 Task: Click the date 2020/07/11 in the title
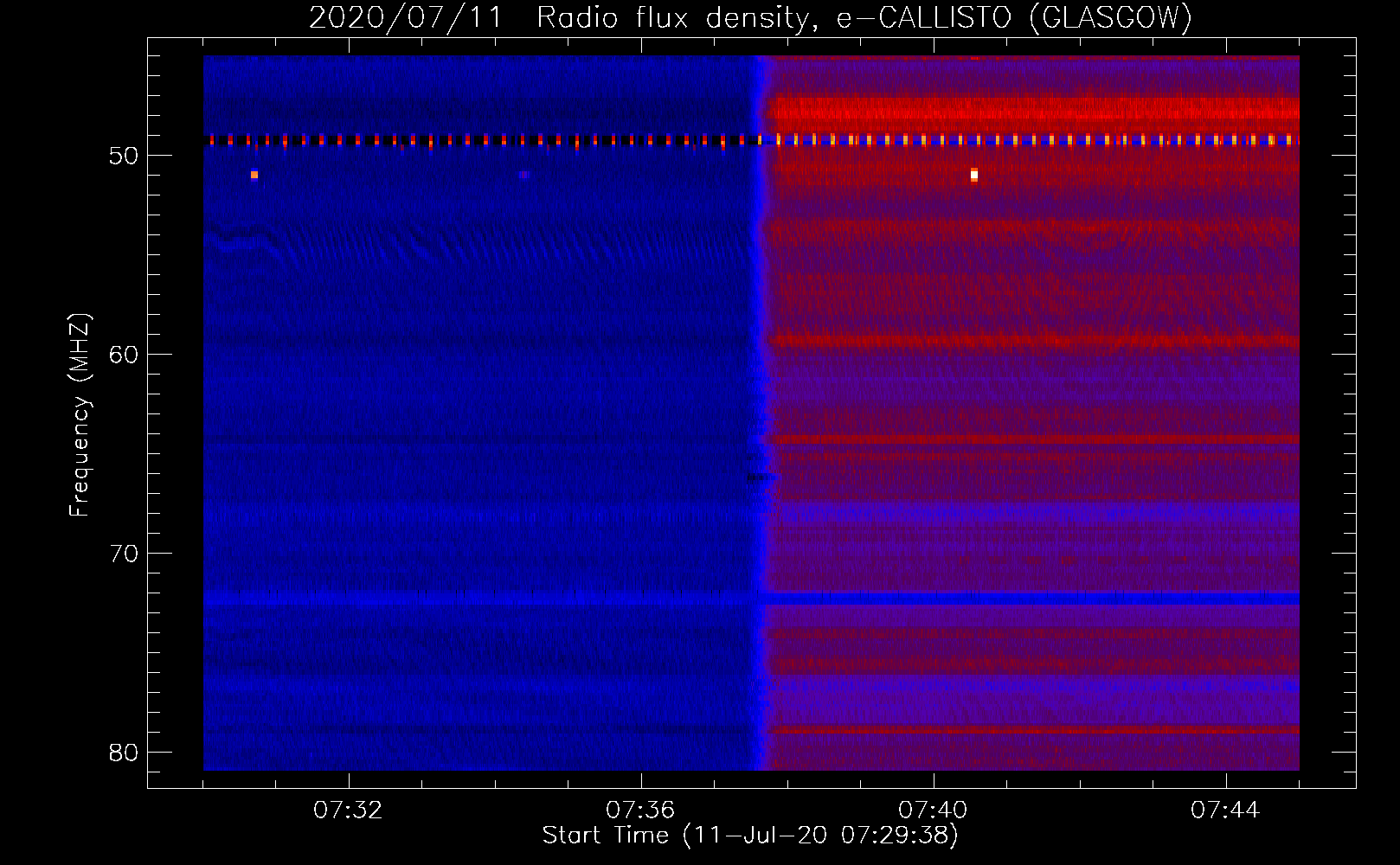coord(406,17)
